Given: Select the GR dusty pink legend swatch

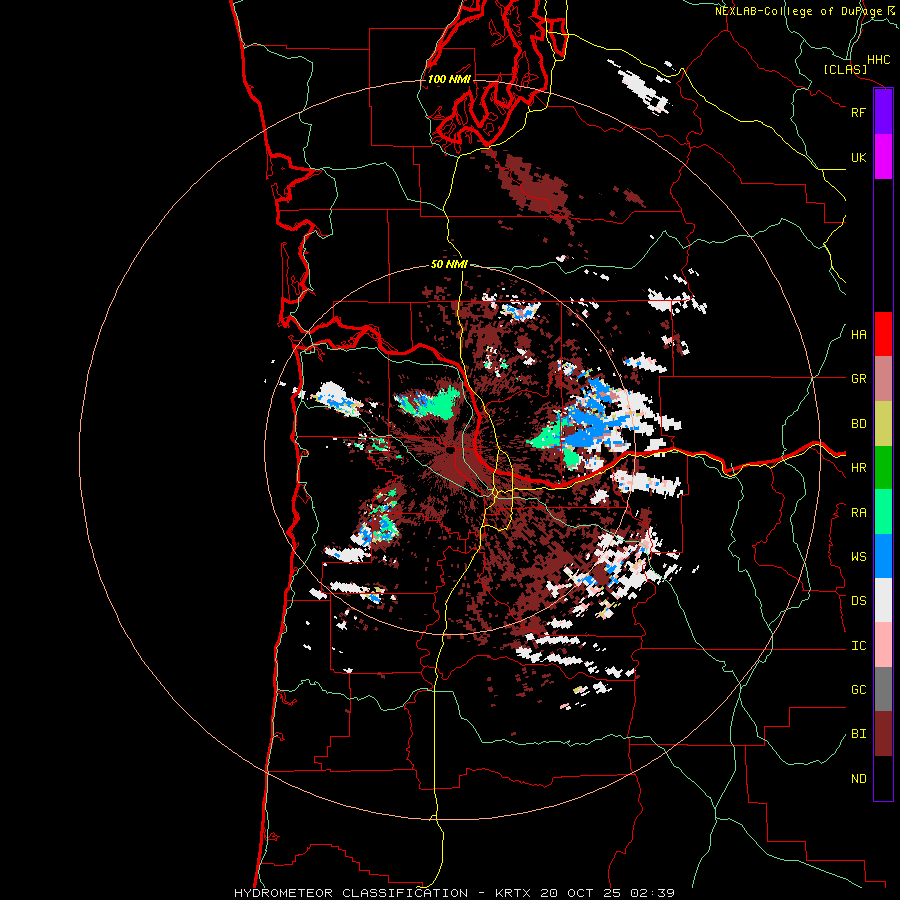Looking at the screenshot, I should (883, 378).
